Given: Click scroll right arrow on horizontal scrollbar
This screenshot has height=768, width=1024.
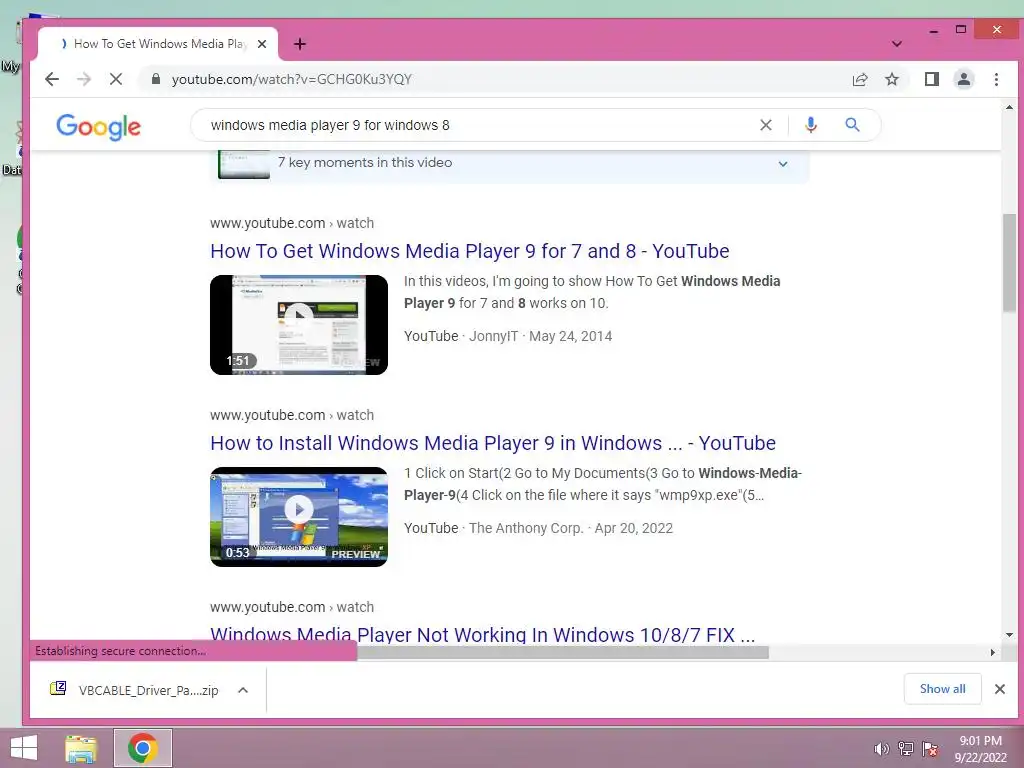Looking at the screenshot, I should point(993,652).
